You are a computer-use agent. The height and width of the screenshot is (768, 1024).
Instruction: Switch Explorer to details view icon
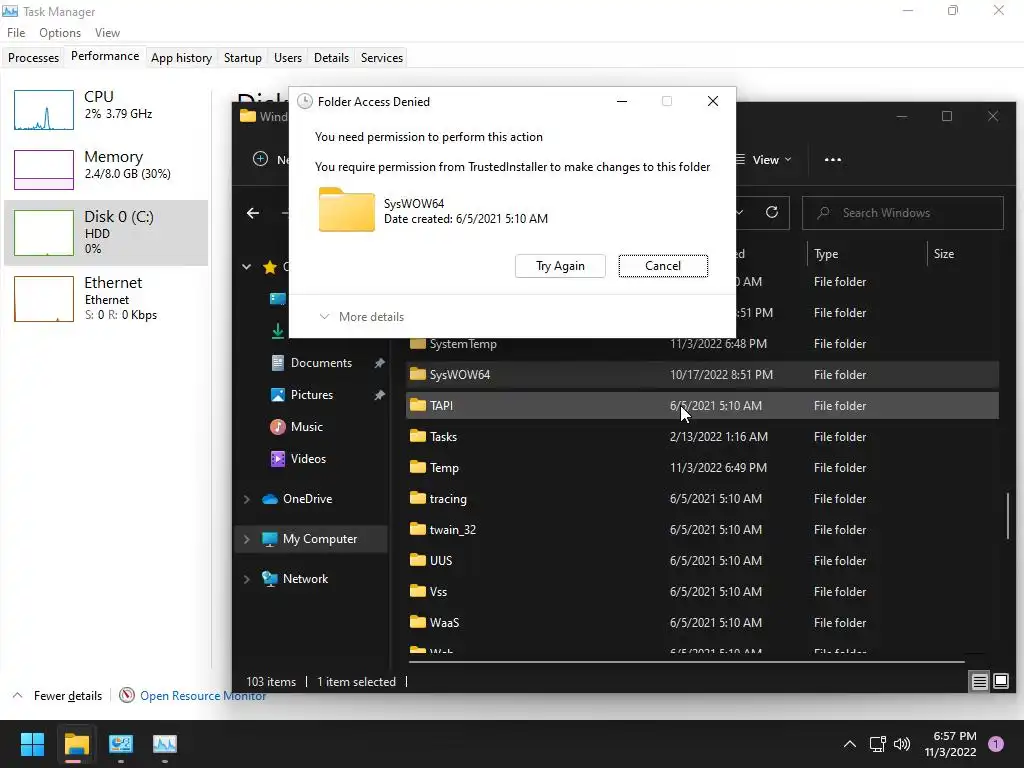click(x=980, y=682)
